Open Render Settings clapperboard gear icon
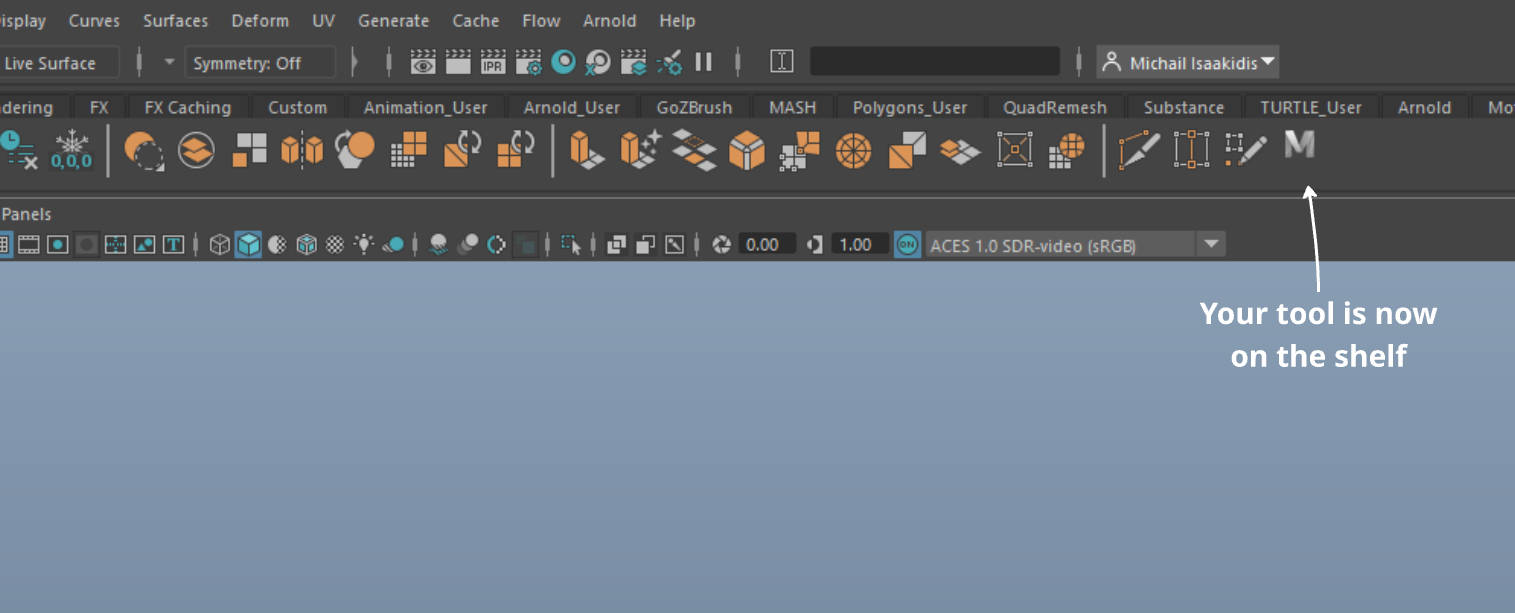1515x613 pixels. [x=528, y=63]
